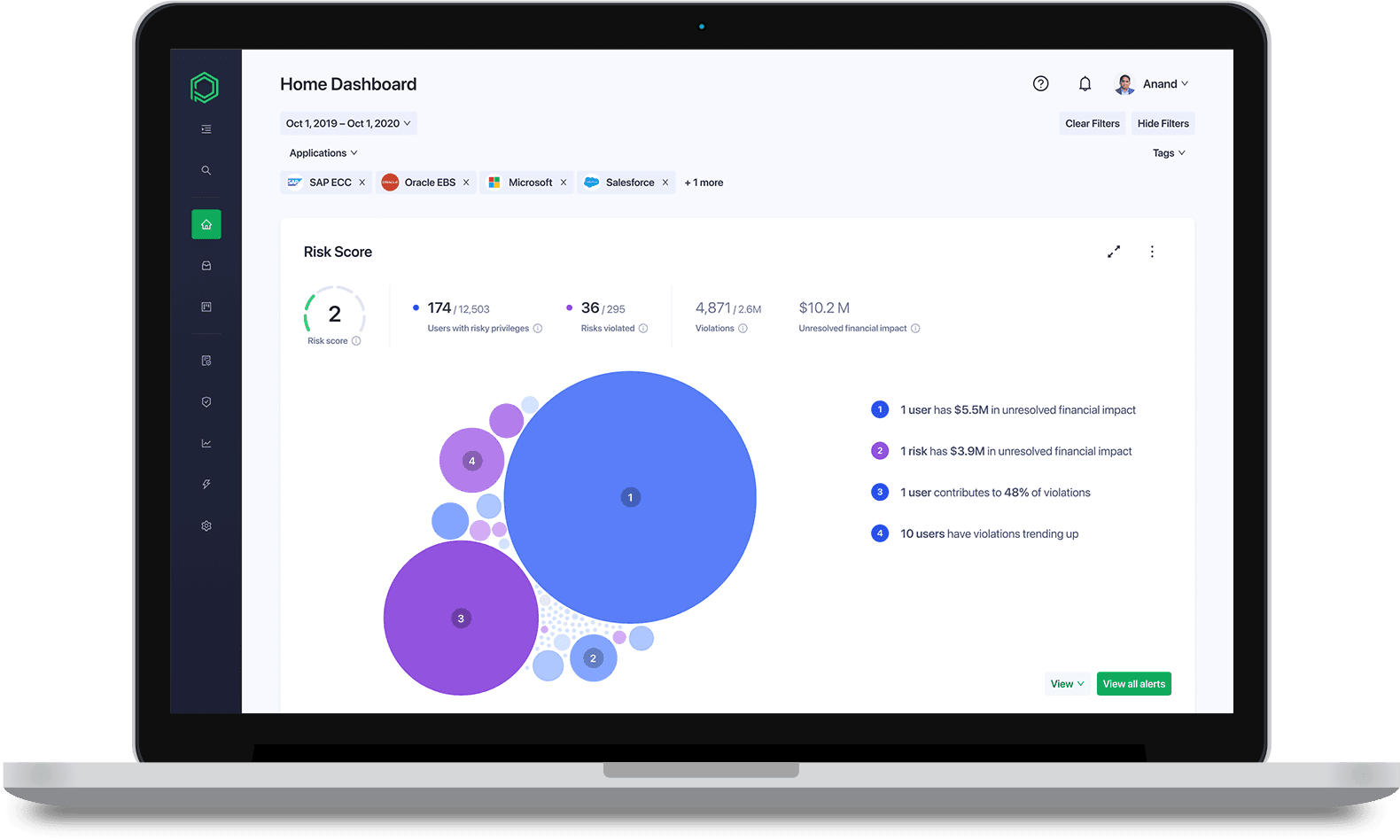Expand the Applications filter dropdown

[323, 153]
